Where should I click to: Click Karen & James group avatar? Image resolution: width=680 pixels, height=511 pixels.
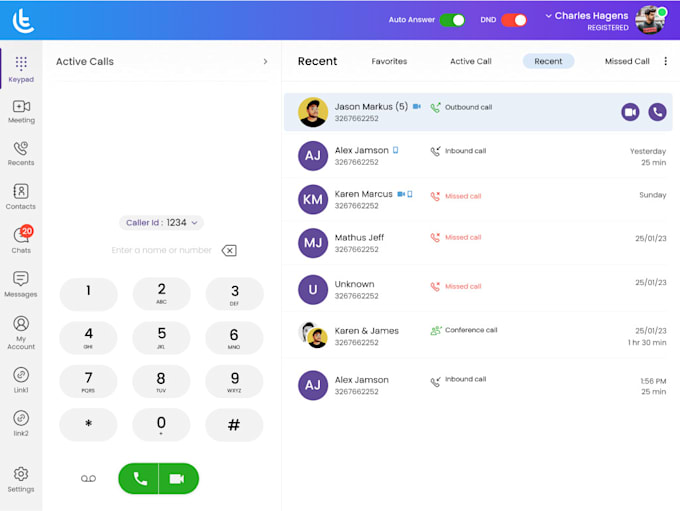point(313,335)
